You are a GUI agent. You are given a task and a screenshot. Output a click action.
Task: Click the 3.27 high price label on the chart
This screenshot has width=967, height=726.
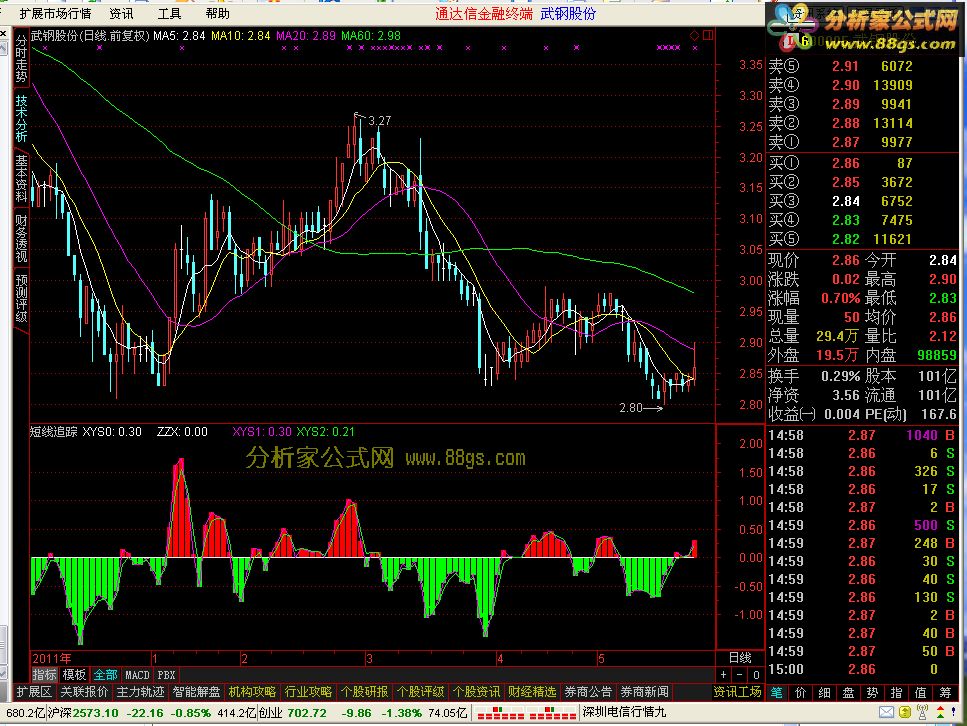tap(380, 120)
